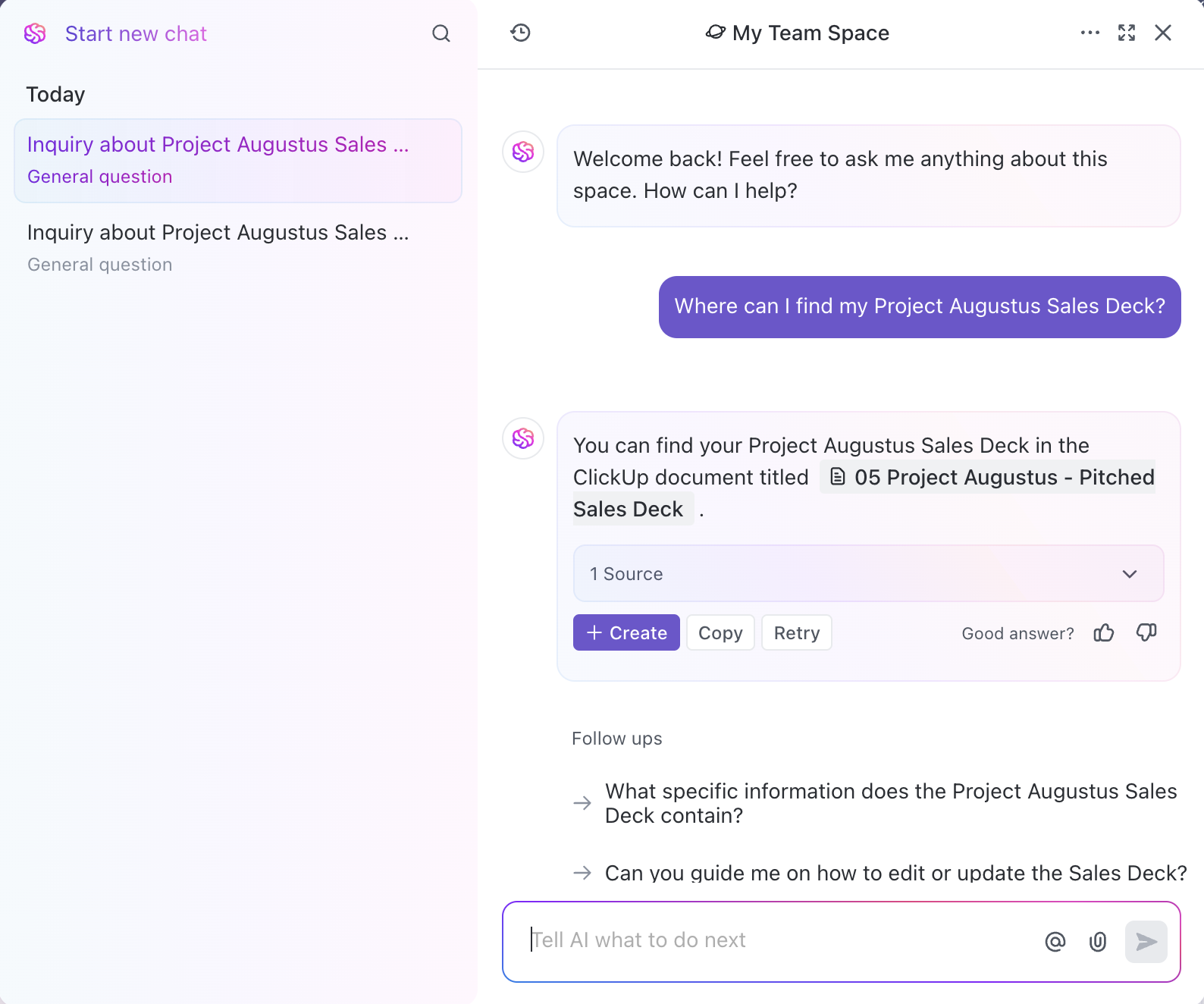Start a new chat
Screen dimensions: 1204x1004
tap(136, 33)
